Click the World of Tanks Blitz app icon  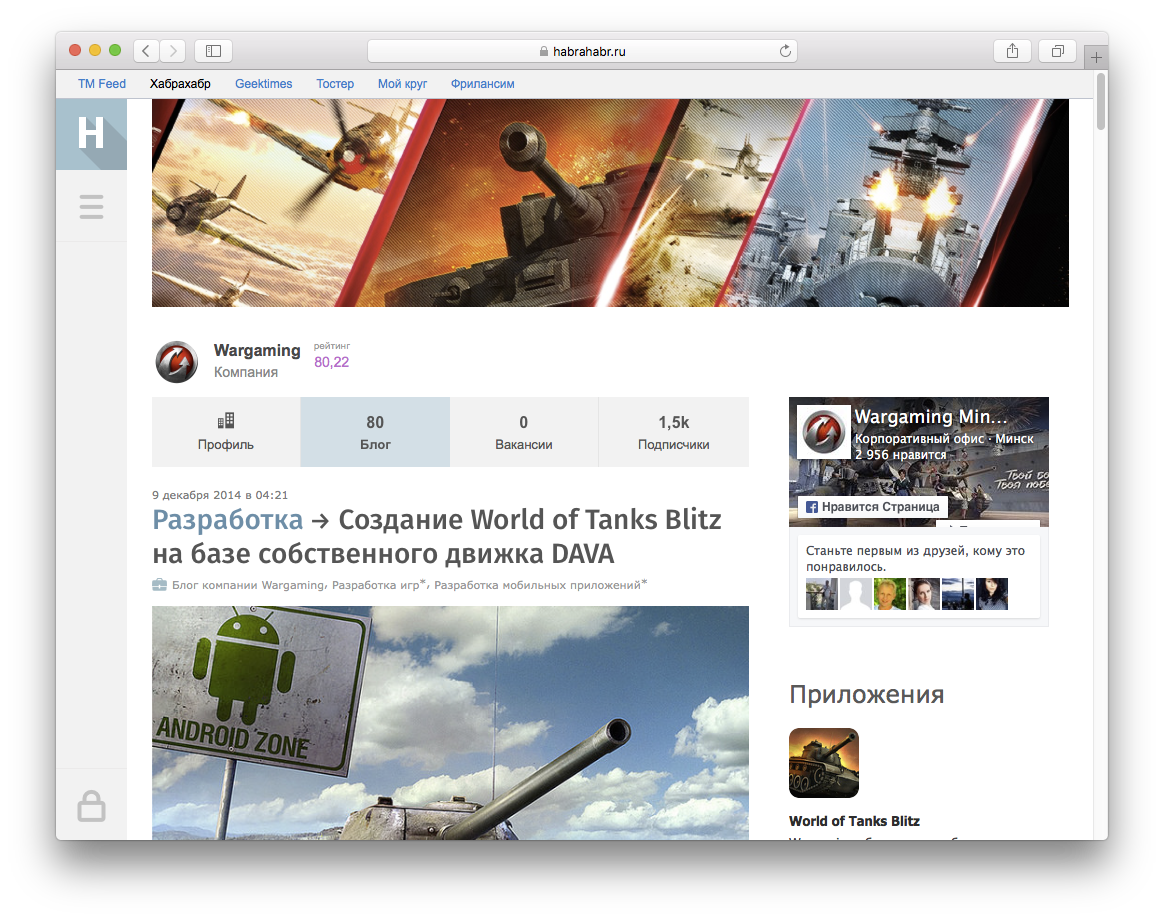coord(823,763)
